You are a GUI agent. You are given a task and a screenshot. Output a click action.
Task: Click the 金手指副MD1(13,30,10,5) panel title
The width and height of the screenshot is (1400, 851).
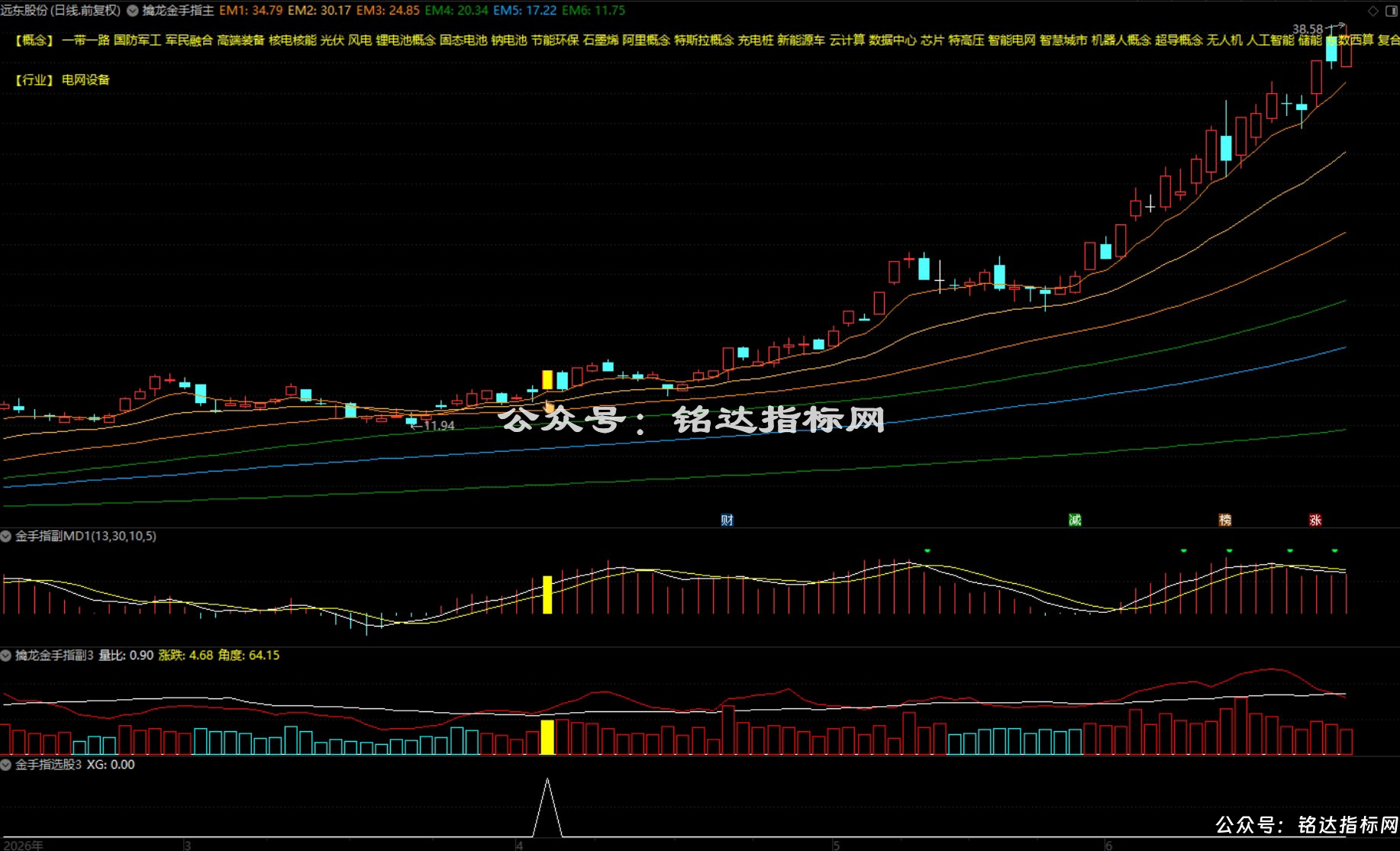[85, 537]
